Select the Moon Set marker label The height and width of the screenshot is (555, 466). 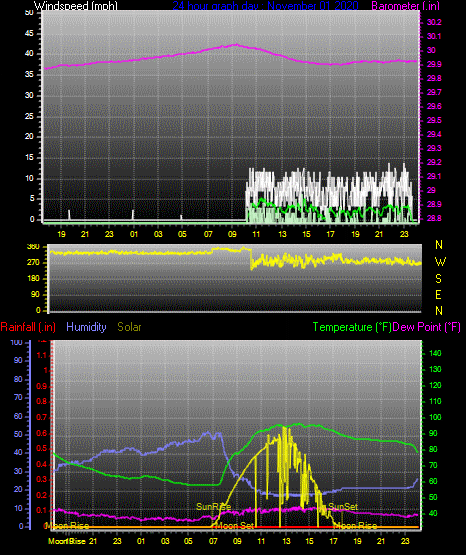pos(235,526)
